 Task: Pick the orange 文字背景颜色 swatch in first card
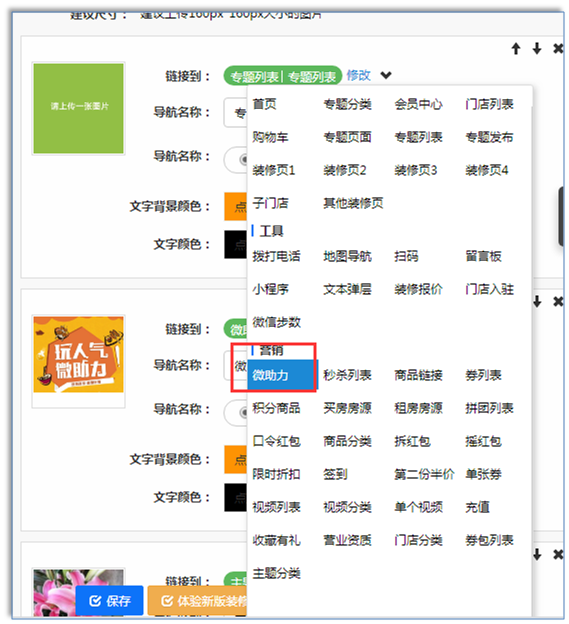[x=236, y=206]
